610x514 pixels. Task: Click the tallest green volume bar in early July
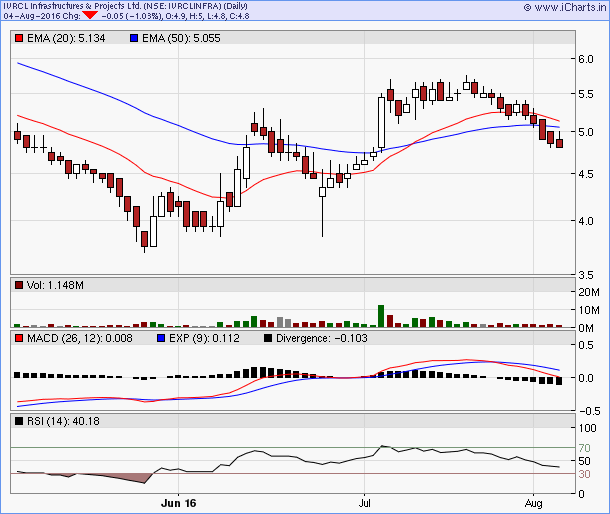tap(381, 316)
